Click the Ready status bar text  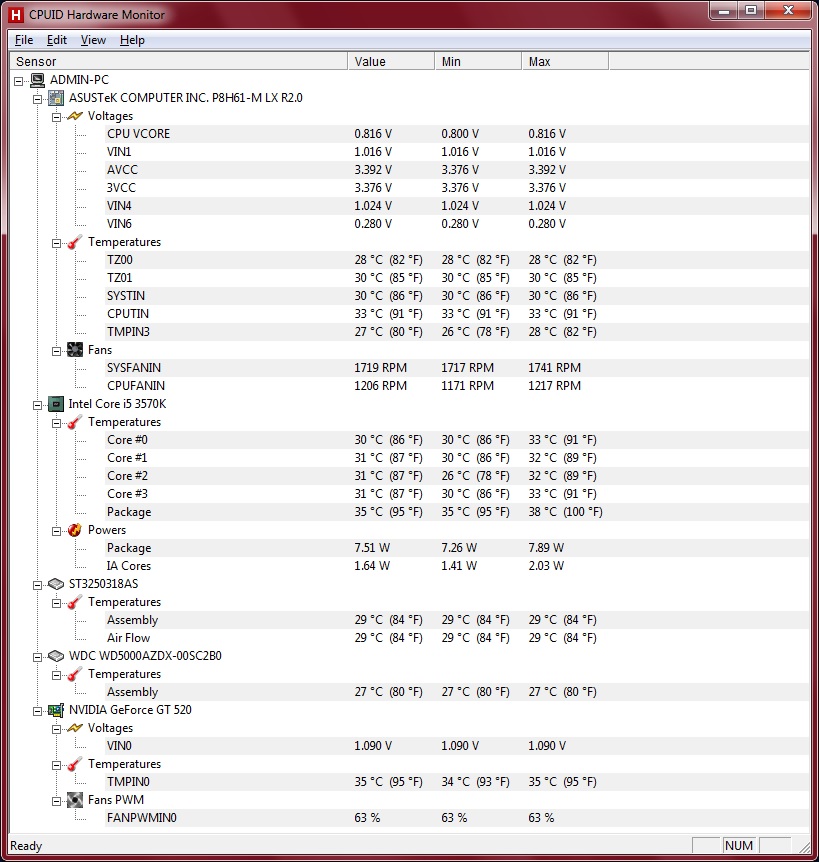[x=26, y=846]
